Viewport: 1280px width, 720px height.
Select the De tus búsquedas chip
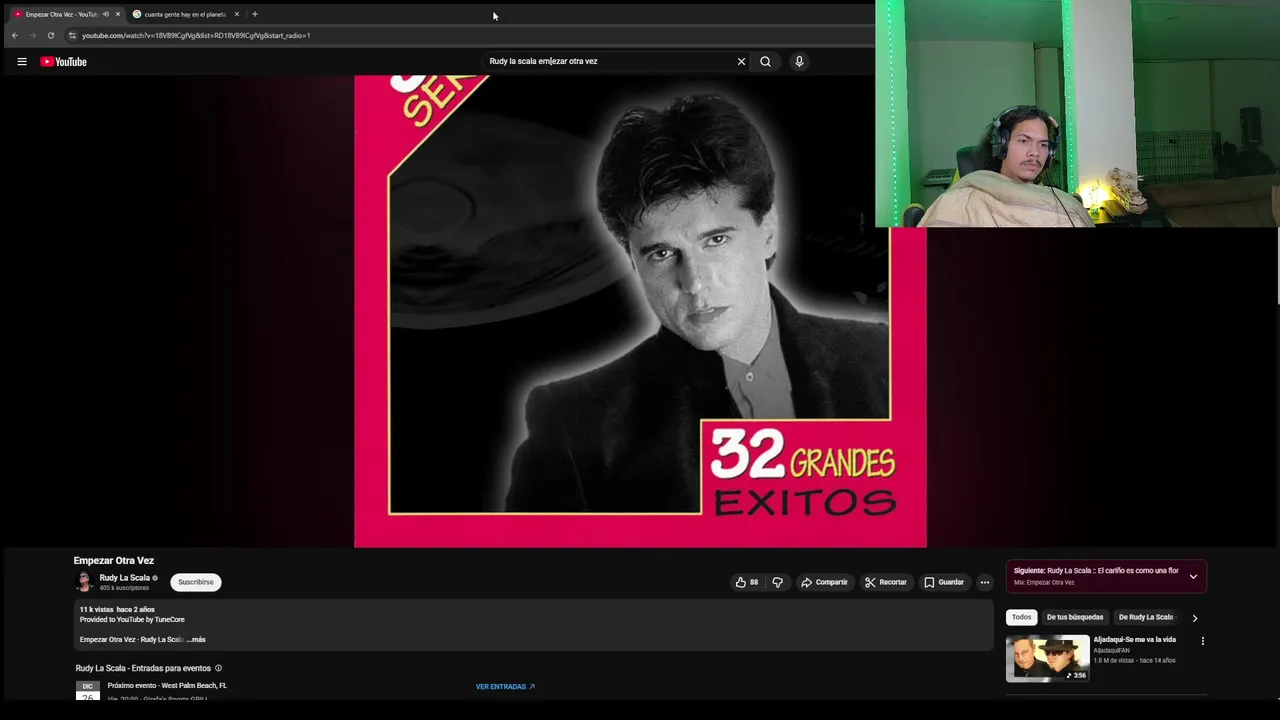[x=1075, y=617]
